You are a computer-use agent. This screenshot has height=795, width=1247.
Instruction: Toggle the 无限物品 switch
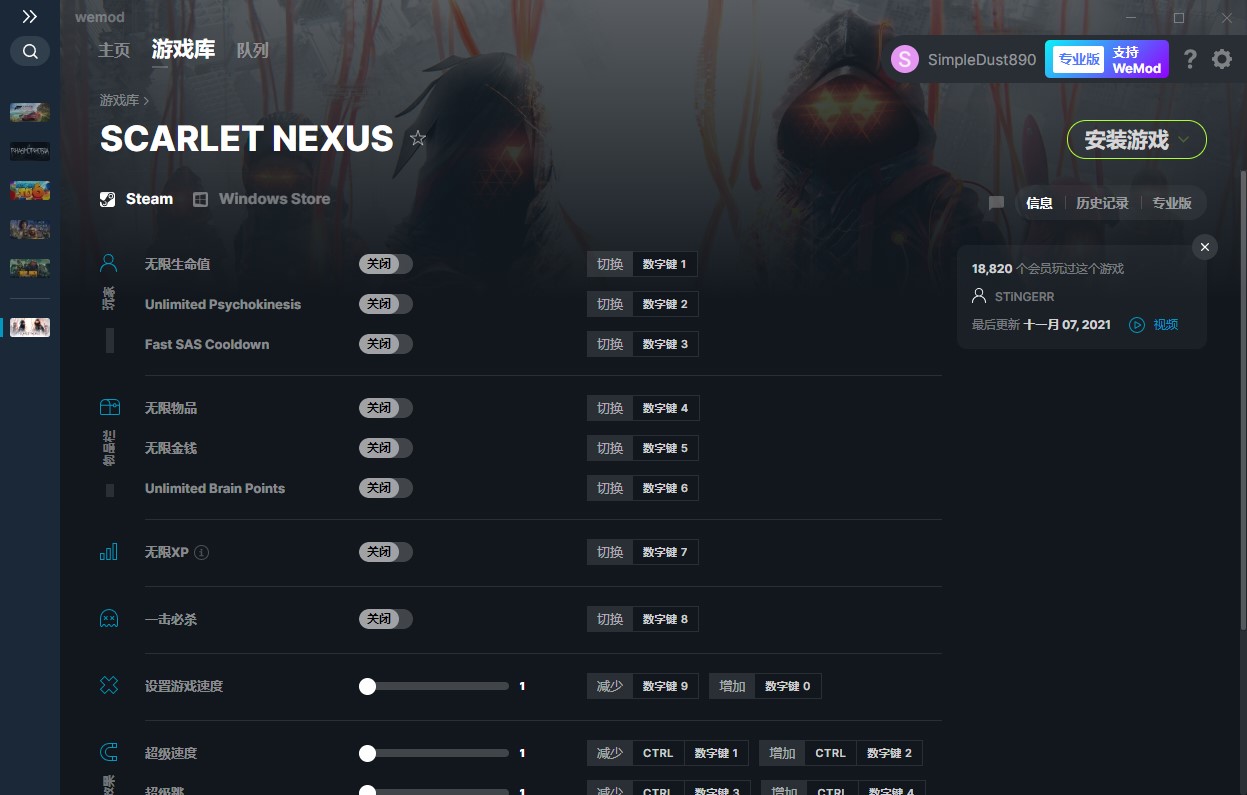click(386, 408)
